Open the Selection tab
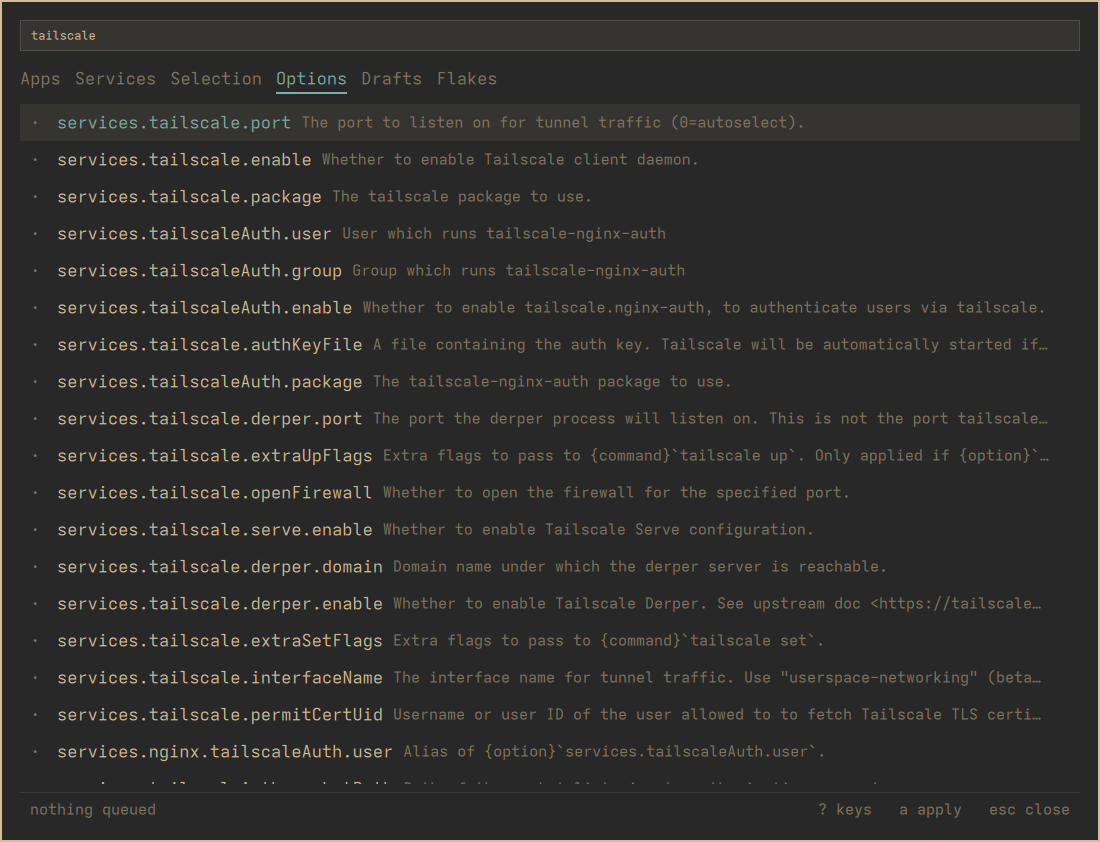This screenshot has height=842, width=1100. [216, 79]
